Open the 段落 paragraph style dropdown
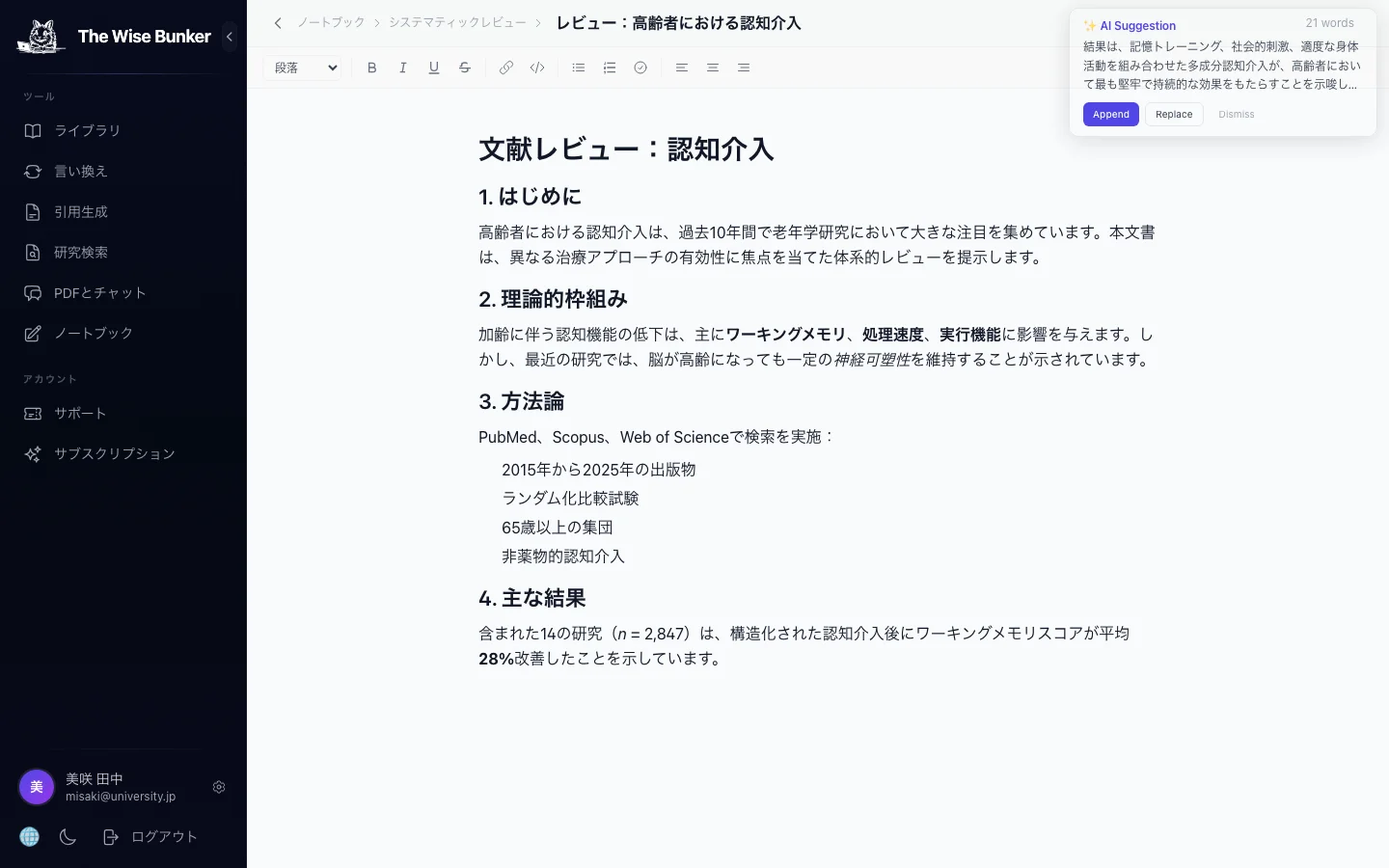1389x868 pixels. click(x=303, y=68)
